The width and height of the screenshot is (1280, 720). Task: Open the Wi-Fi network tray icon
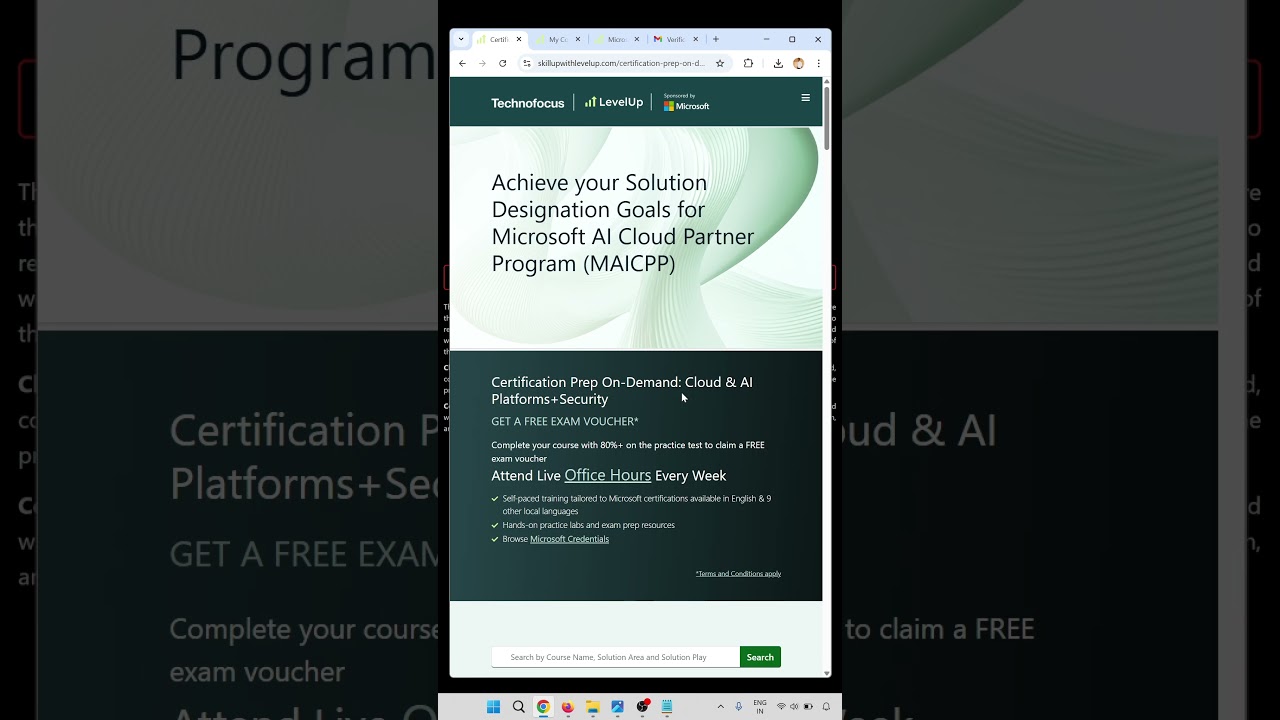[x=781, y=707]
